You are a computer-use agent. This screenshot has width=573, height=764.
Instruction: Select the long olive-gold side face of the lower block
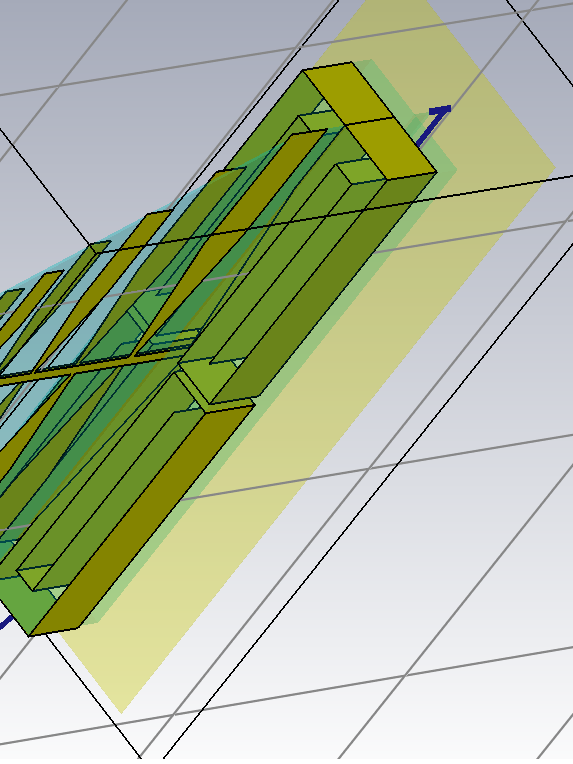tap(141, 519)
